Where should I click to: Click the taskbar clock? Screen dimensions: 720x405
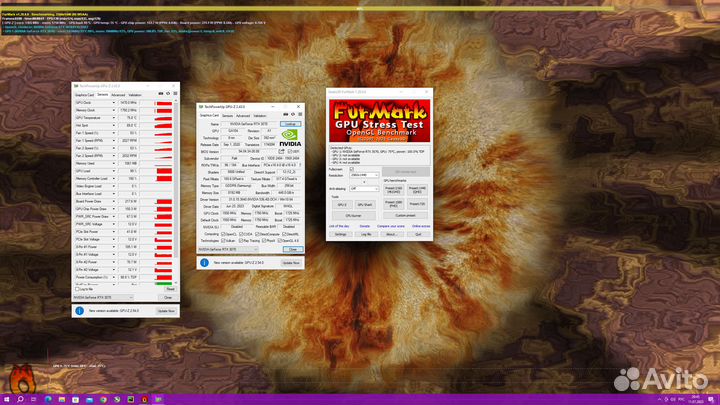pyautogui.click(x=696, y=399)
